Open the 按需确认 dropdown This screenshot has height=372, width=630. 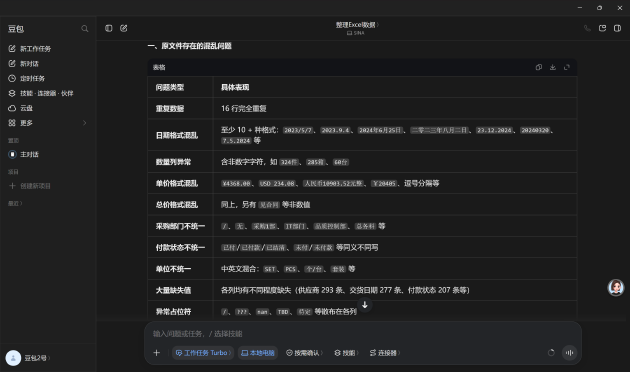[305, 353]
